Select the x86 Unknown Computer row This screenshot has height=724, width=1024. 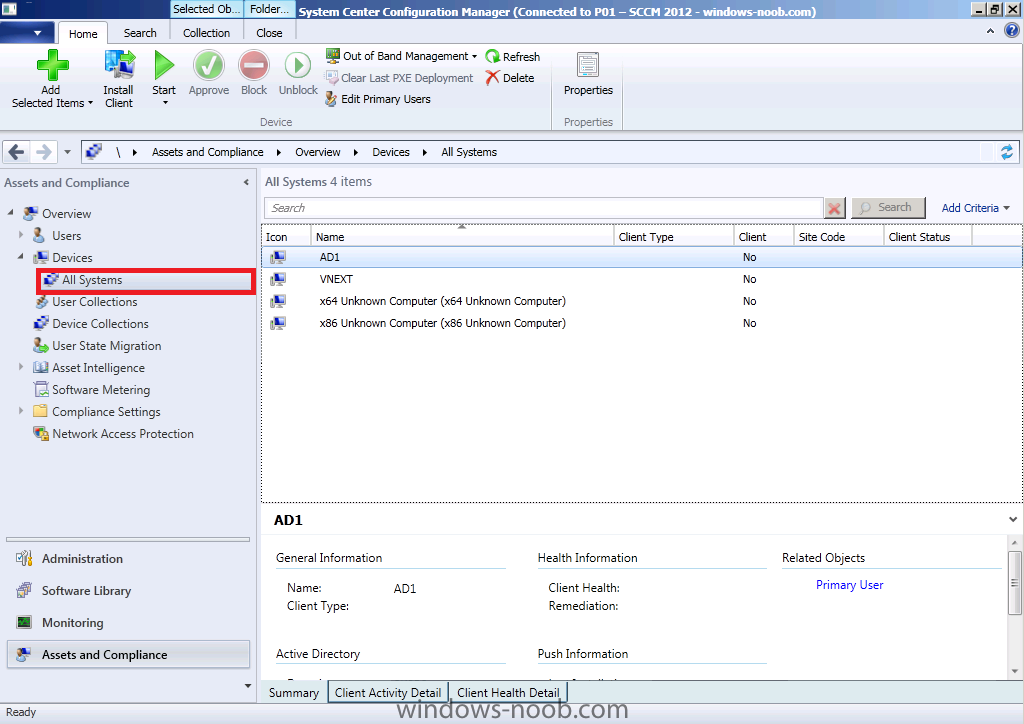(x=642, y=323)
